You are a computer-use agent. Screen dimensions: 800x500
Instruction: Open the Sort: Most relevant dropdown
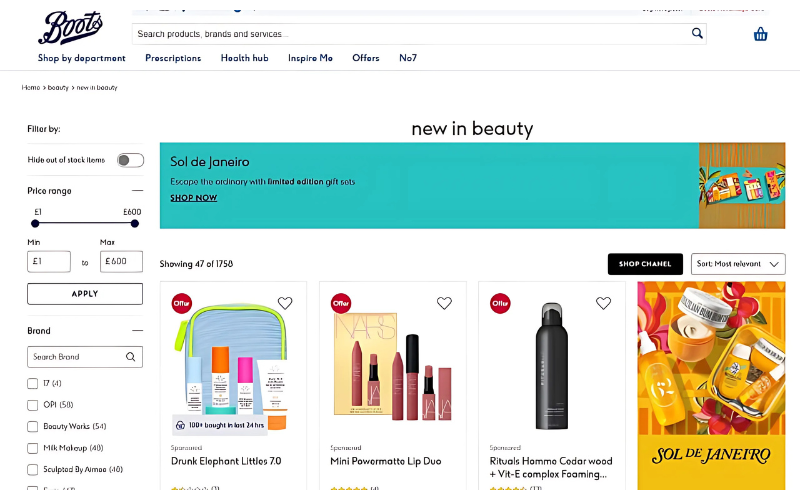(738, 264)
